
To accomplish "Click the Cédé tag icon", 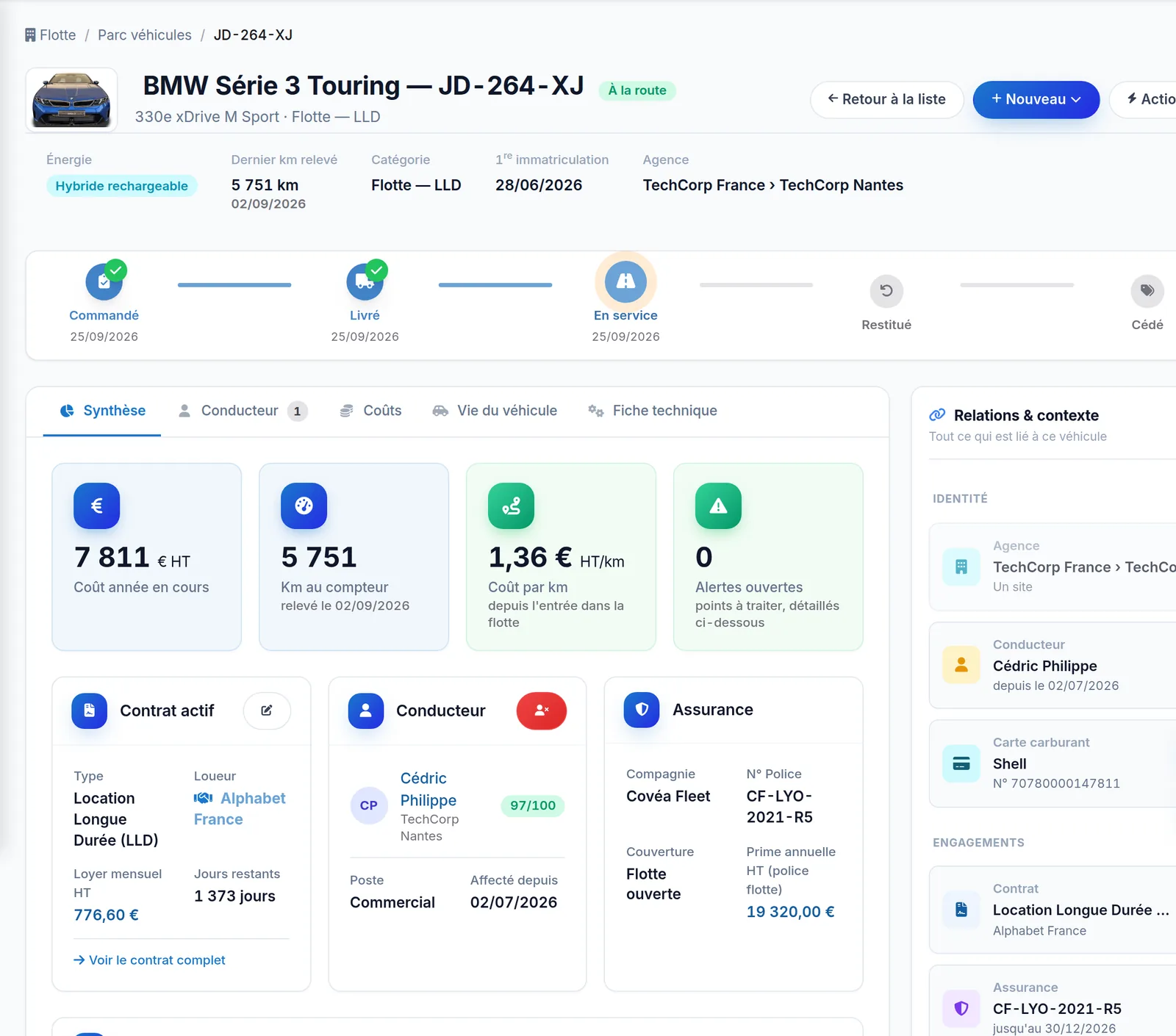I will 1147,291.
